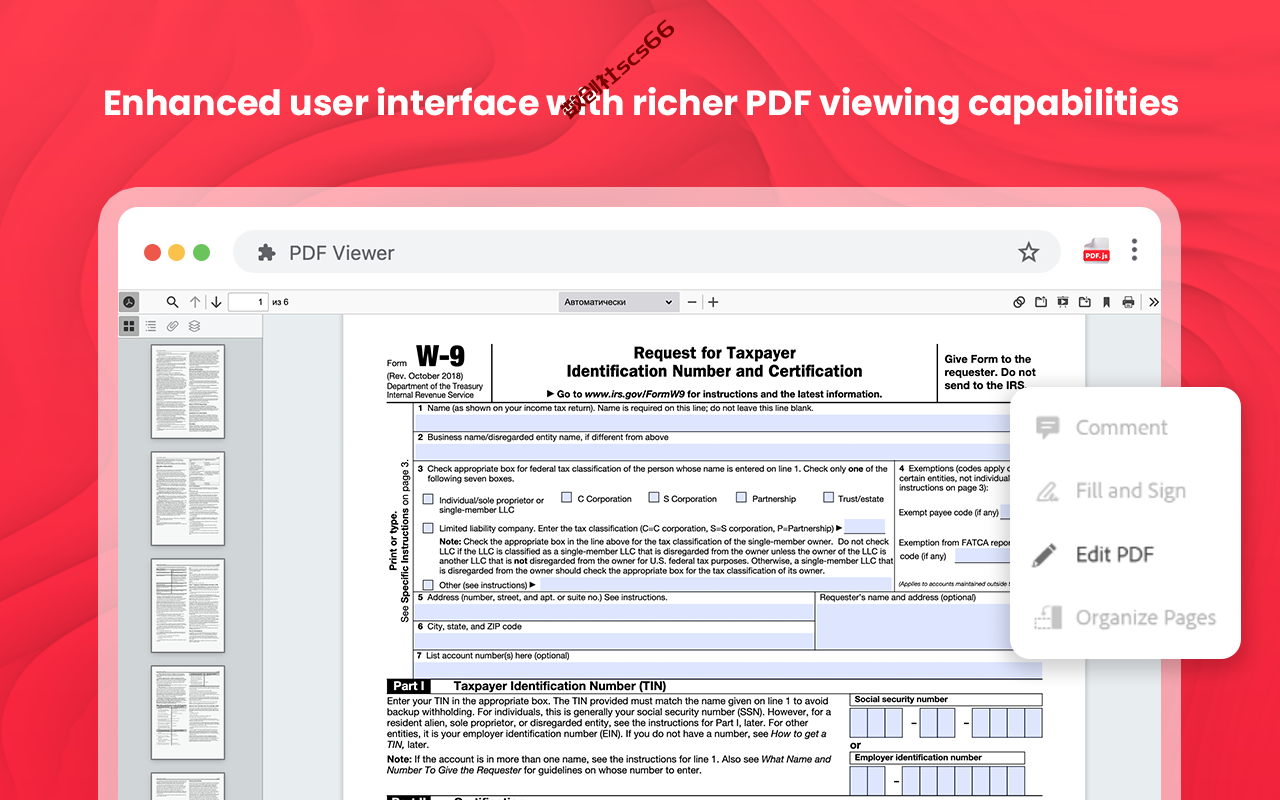The width and height of the screenshot is (1280, 800).
Task: Expand more tools double-chevron
Action: point(1153,302)
